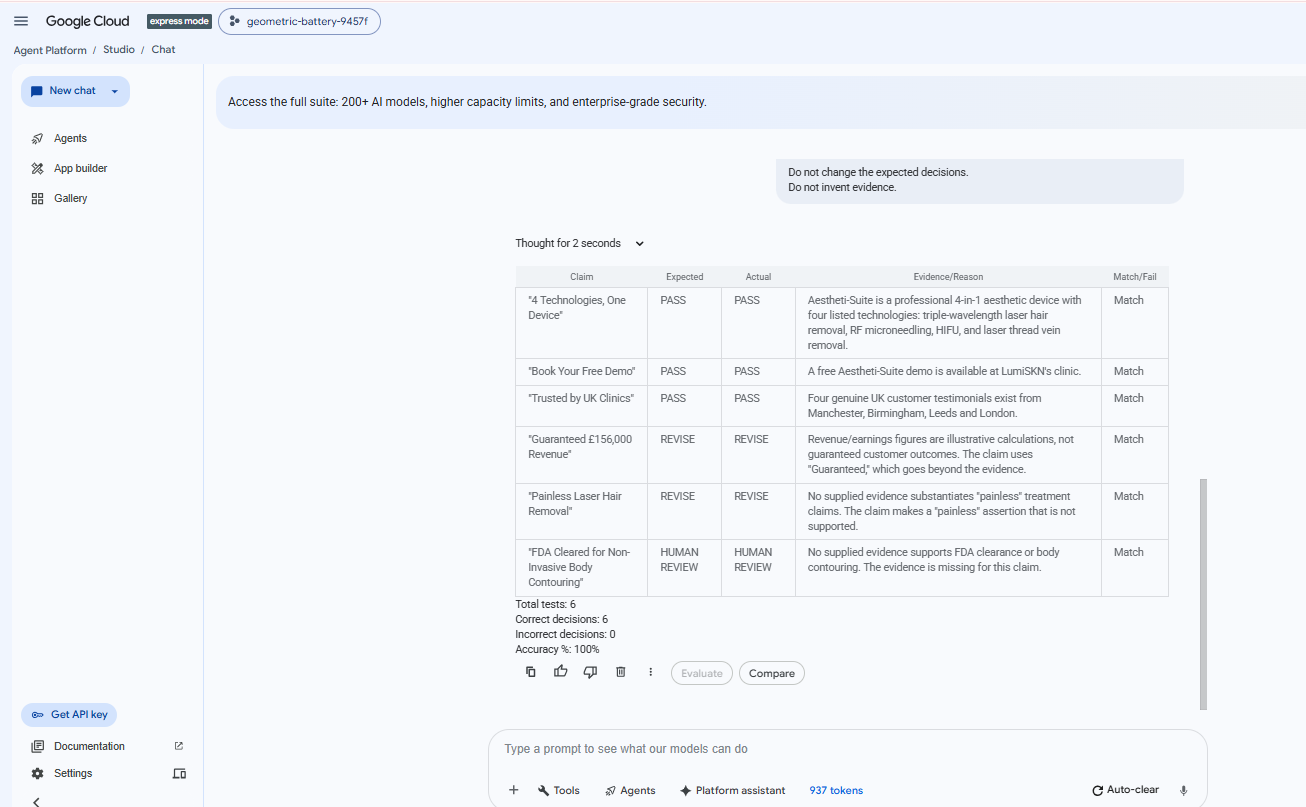The image size is (1306, 807).
Task: Collapse the sidebar with the left chevron
Action: [x=37, y=801]
